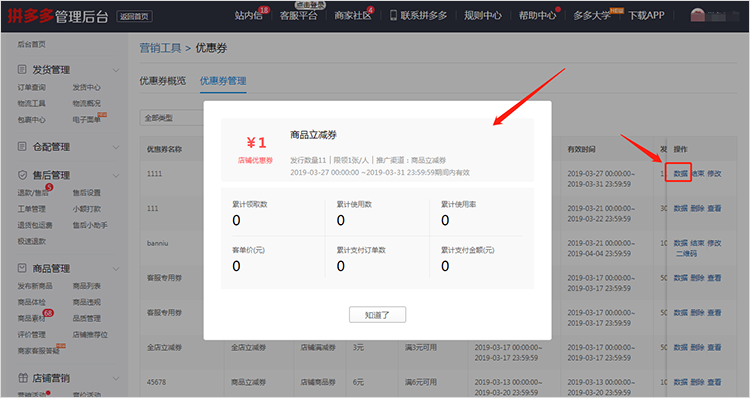This screenshot has height=398, width=750.
Task: Click the 店铺营销 gift icon
Action: [x=22, y=377]
